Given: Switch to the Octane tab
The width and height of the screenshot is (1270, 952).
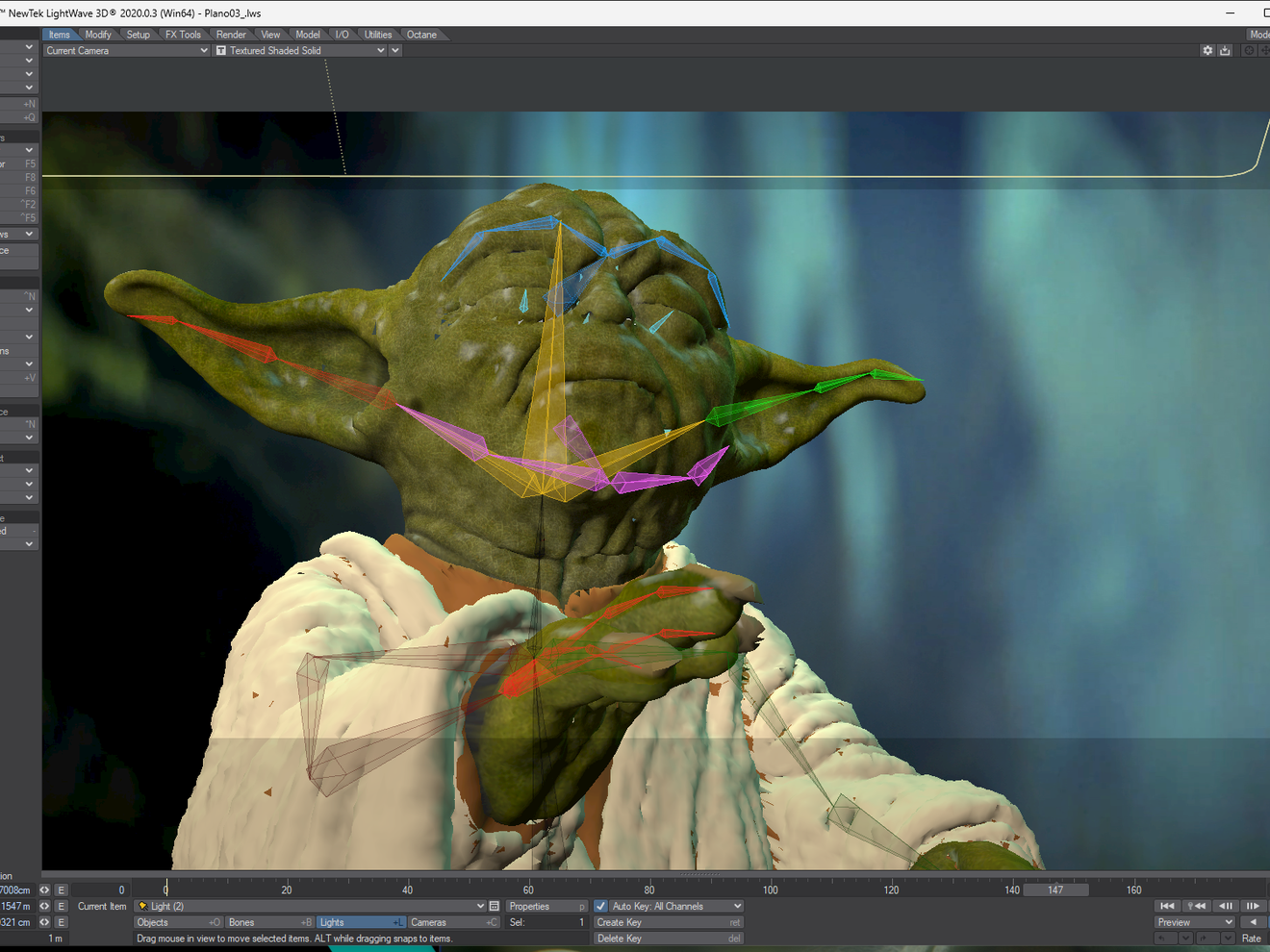Looking at the screenshot, I should click(x=421, y=35).
